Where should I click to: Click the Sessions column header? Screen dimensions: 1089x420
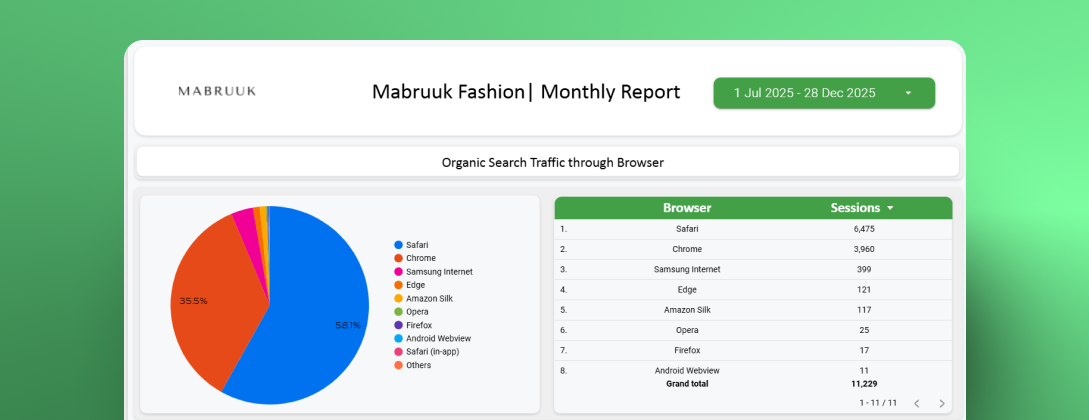[855, 208]
